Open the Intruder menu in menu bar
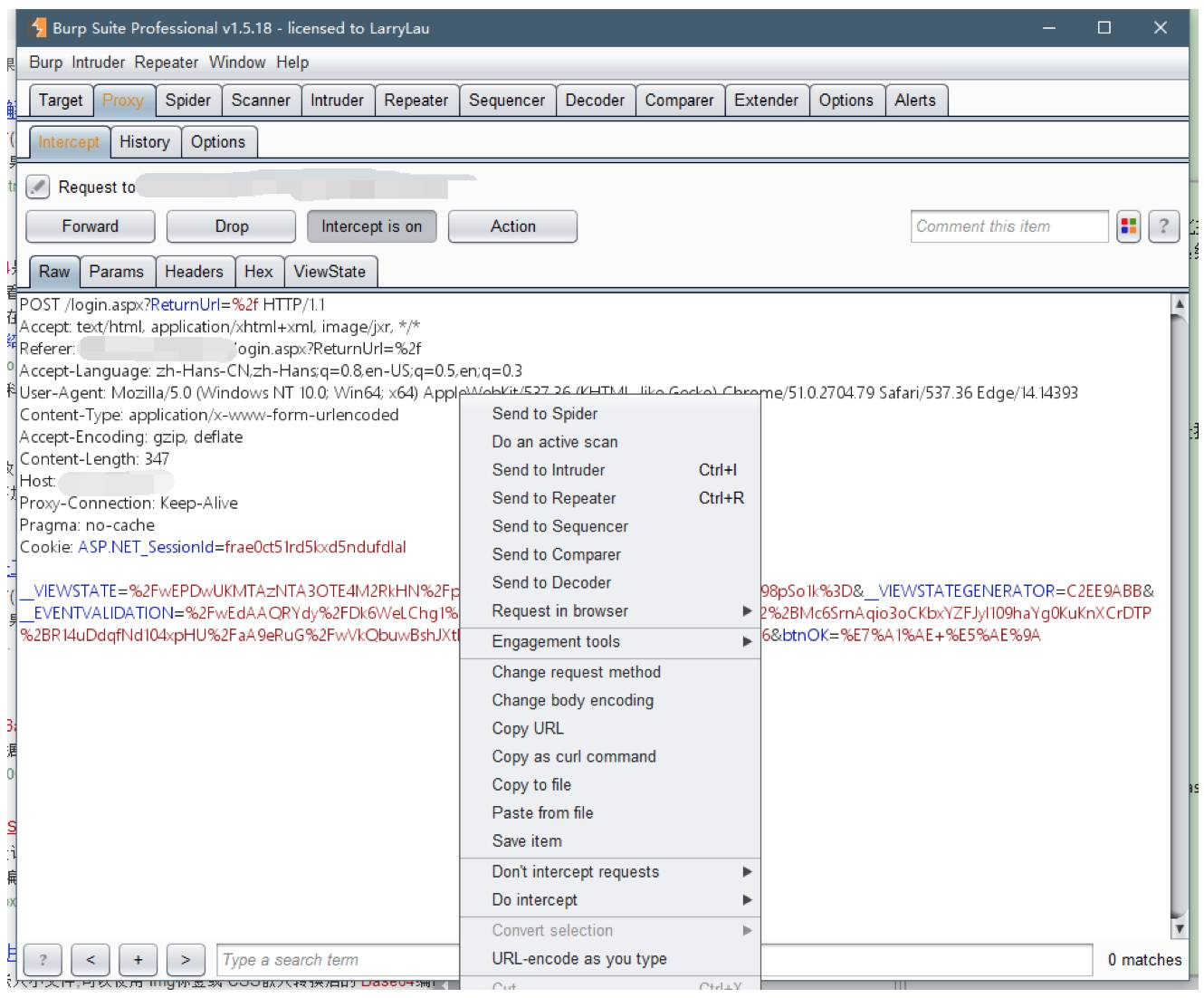Image resolution: width=1204 pixels, height=998 pixels. coord(99,62)
